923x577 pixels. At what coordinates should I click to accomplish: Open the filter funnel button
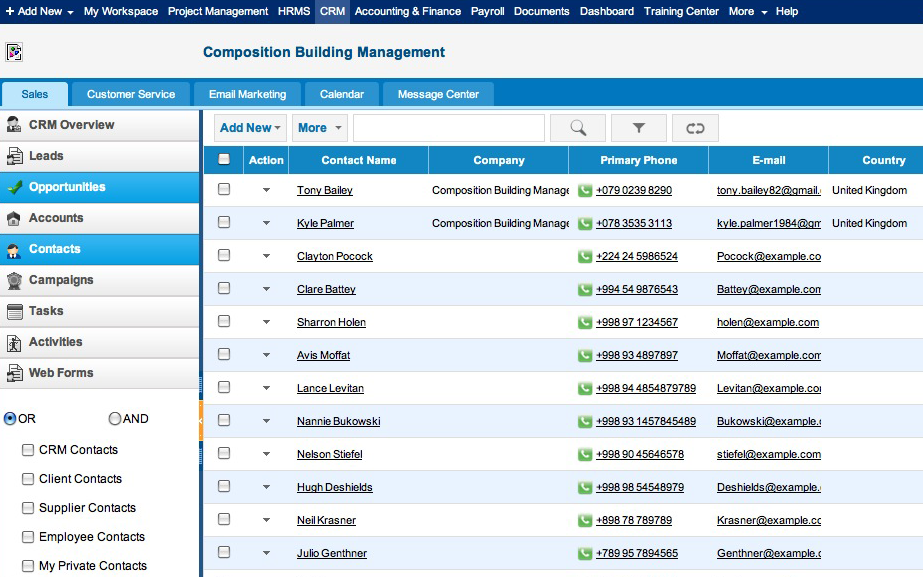click(639, 128)
